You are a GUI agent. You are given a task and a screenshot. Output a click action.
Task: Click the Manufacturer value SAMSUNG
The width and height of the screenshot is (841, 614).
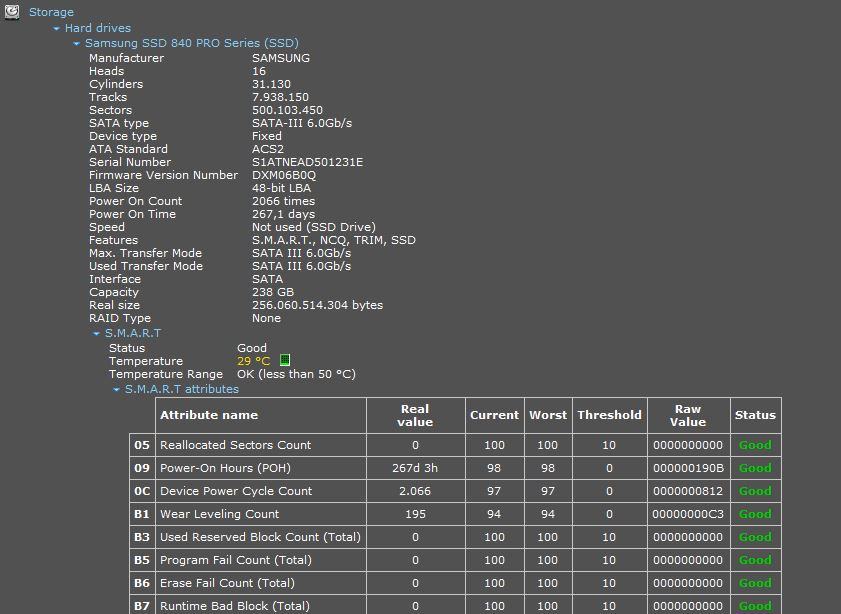point(281,58)
